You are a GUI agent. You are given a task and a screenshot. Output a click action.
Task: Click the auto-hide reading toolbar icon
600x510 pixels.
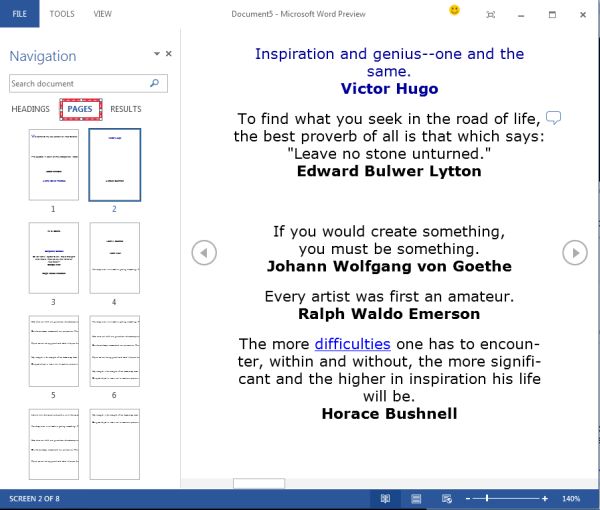(x=491, y=15)
